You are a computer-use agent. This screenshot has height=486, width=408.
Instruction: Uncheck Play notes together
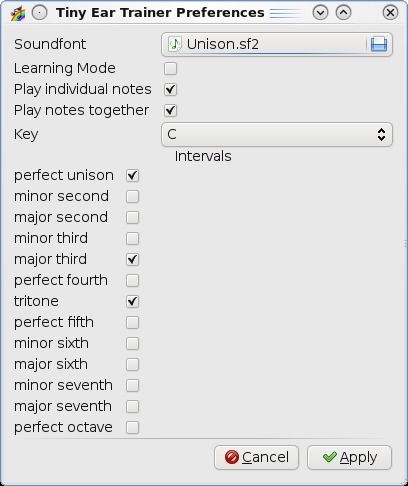(x=170, y=110)
